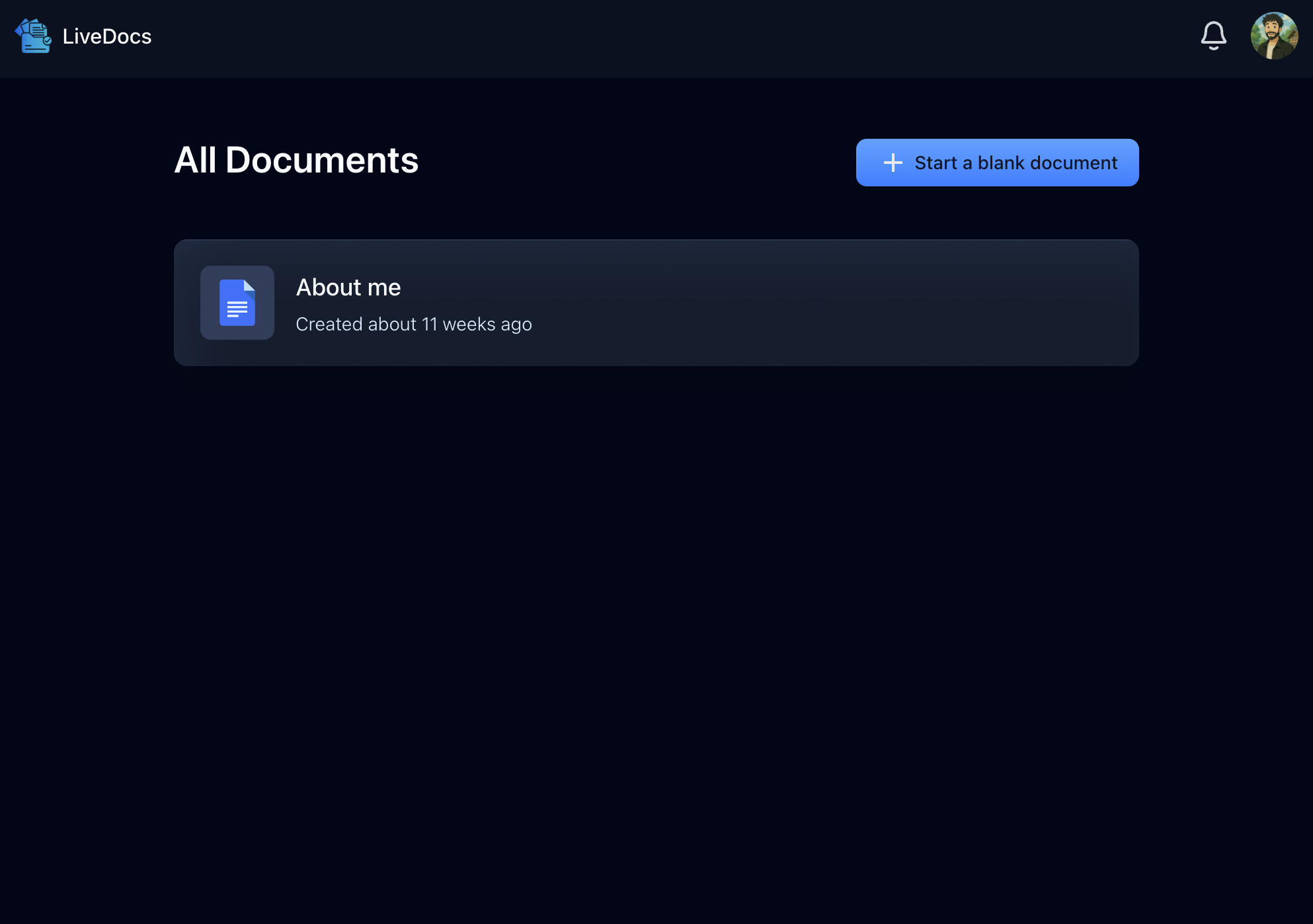Open the About me document

coord(656,303)
